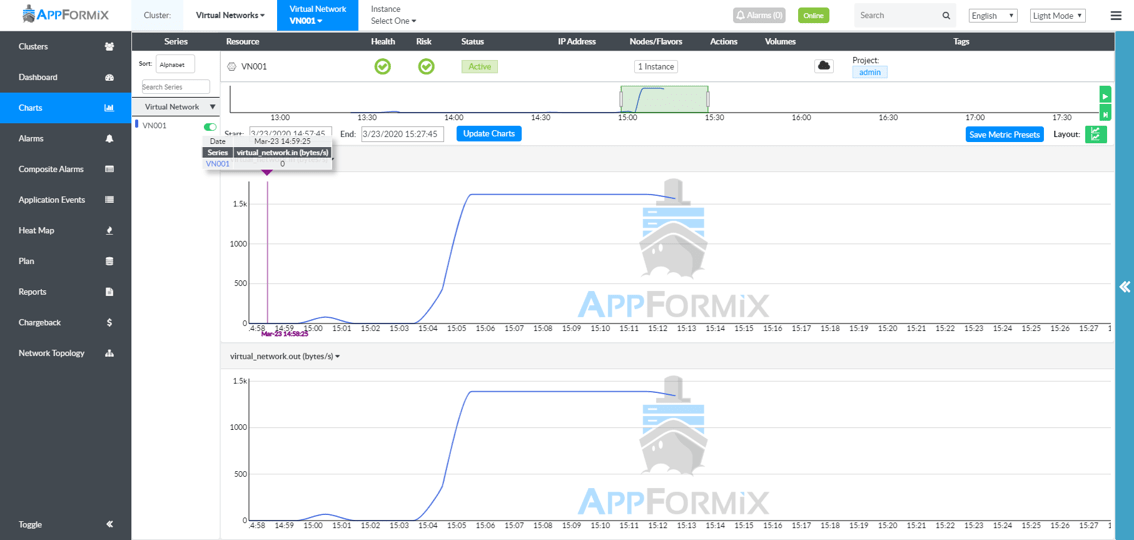Click the VN001 link in the tooltip
This screenshot has width=1134, height=540.
click(x=218, y=164)
